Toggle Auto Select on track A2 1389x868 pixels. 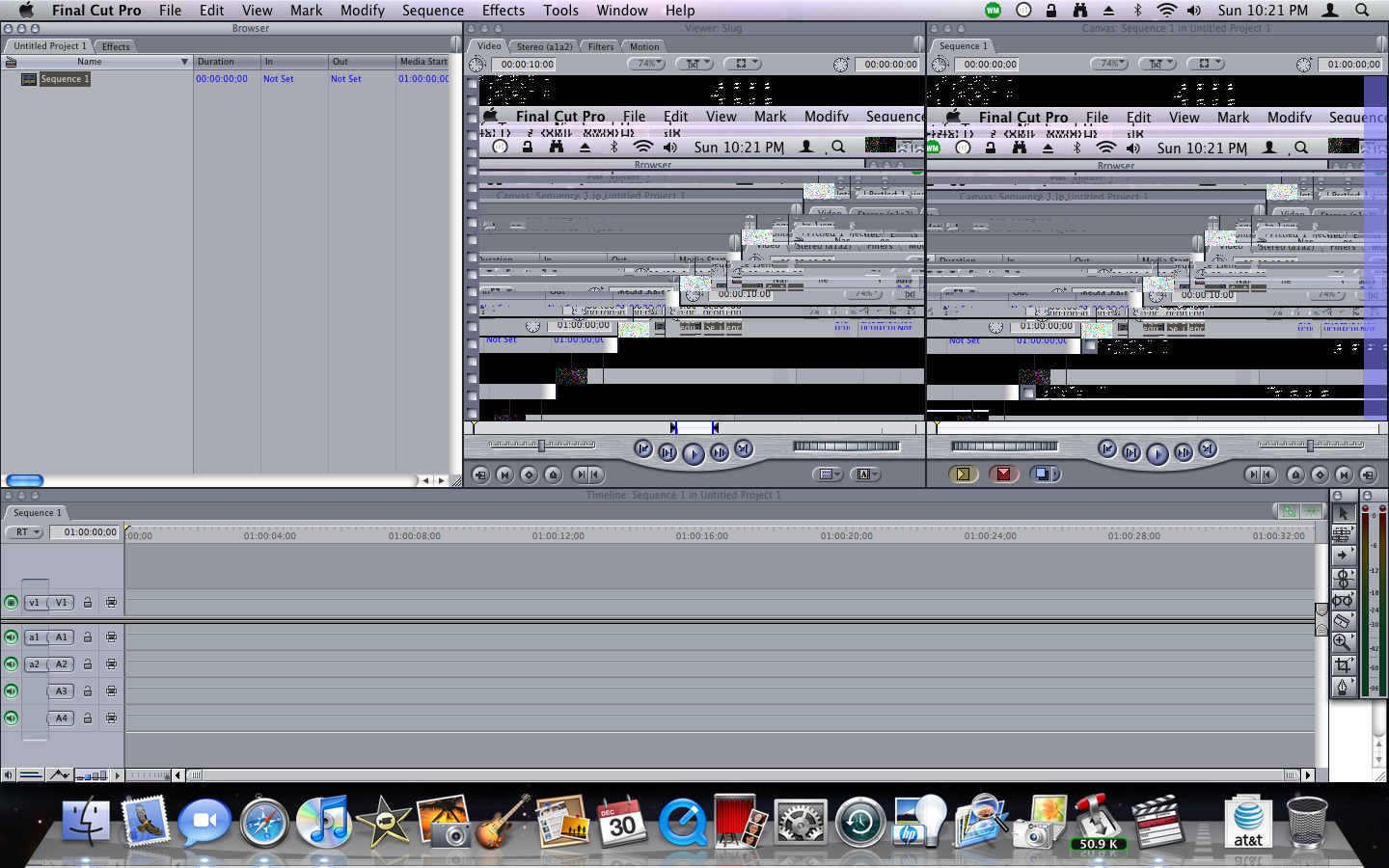111,665
